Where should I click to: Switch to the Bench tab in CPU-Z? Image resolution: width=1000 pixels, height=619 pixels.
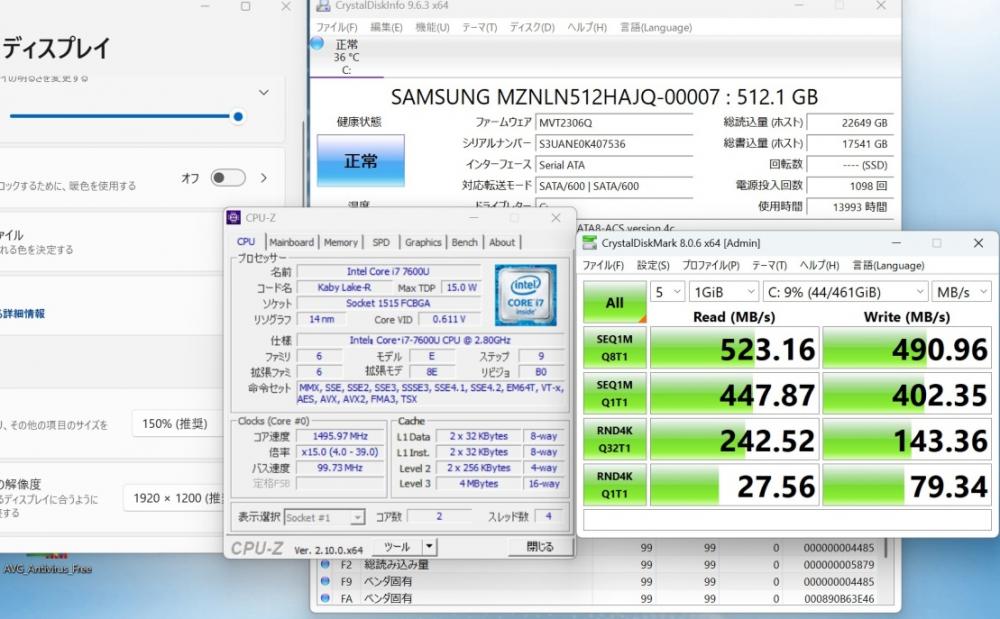tap(464, 242)
